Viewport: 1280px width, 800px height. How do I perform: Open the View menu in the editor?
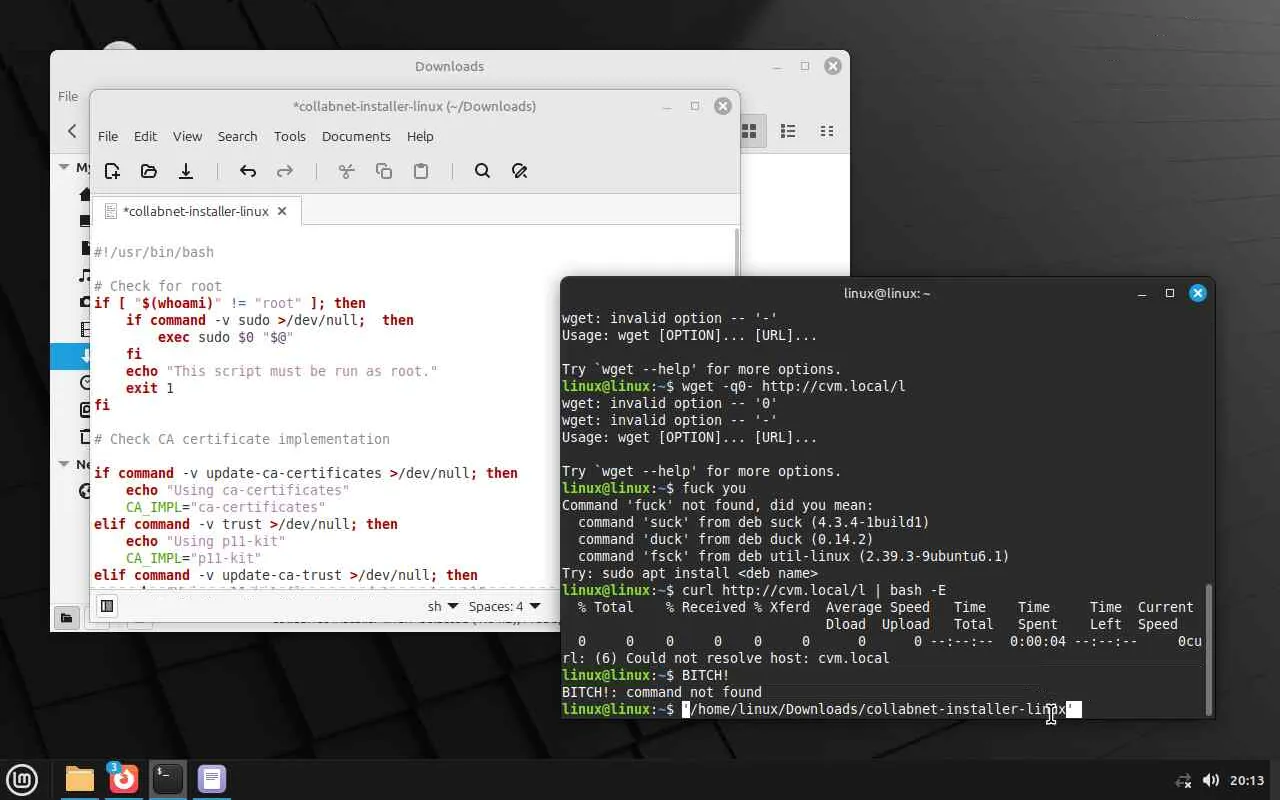187,136
